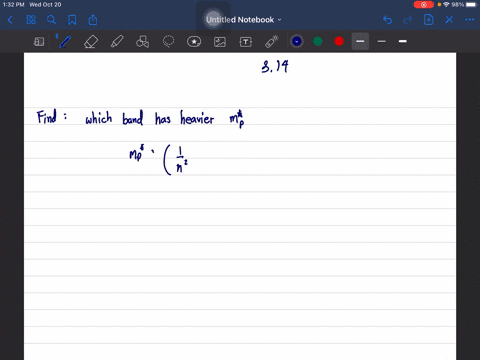480x360 pixels.
Task: Open the more options ellipsis menu
Action: click(x=470, y=20)
